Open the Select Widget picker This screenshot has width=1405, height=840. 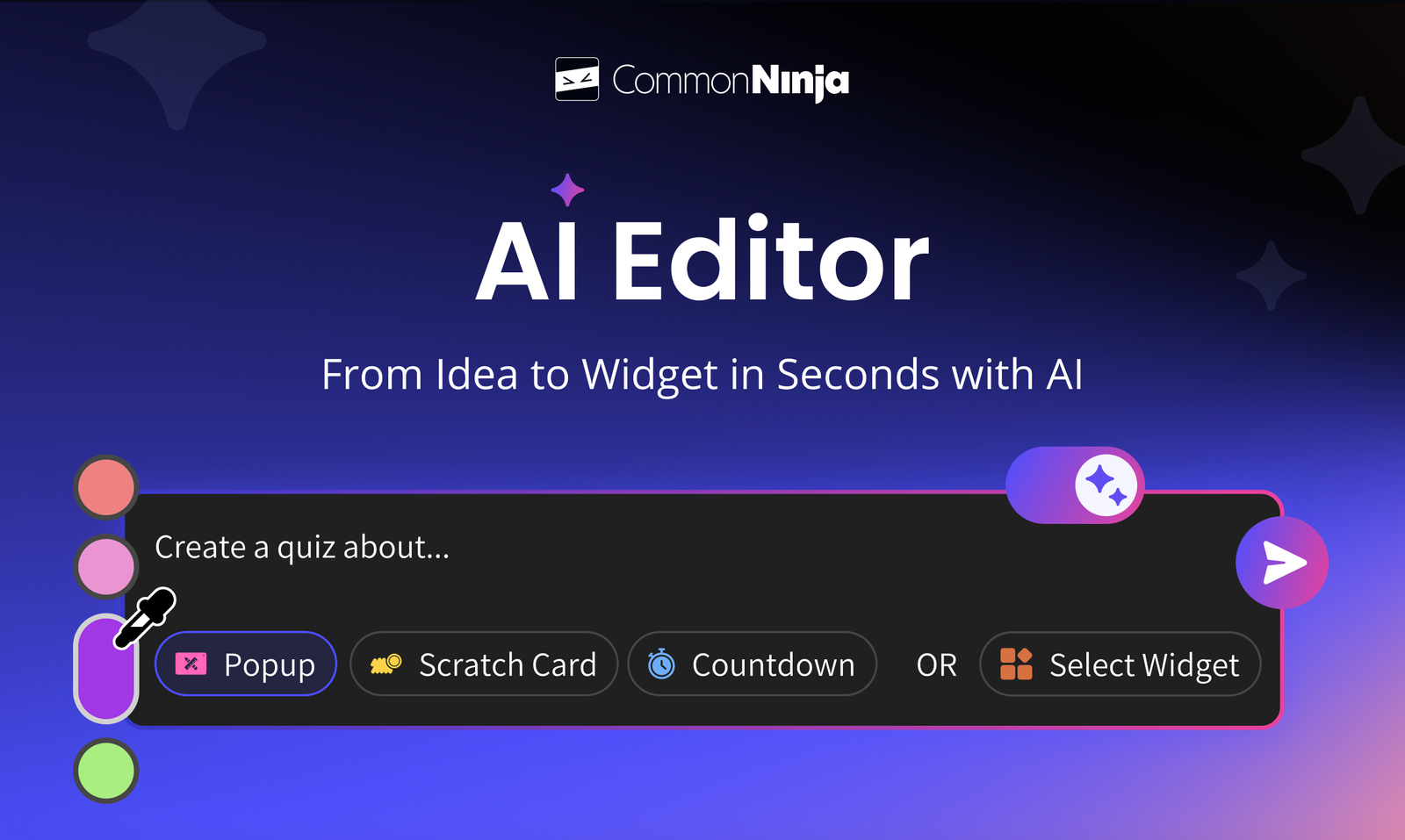tap(1120, 664)
